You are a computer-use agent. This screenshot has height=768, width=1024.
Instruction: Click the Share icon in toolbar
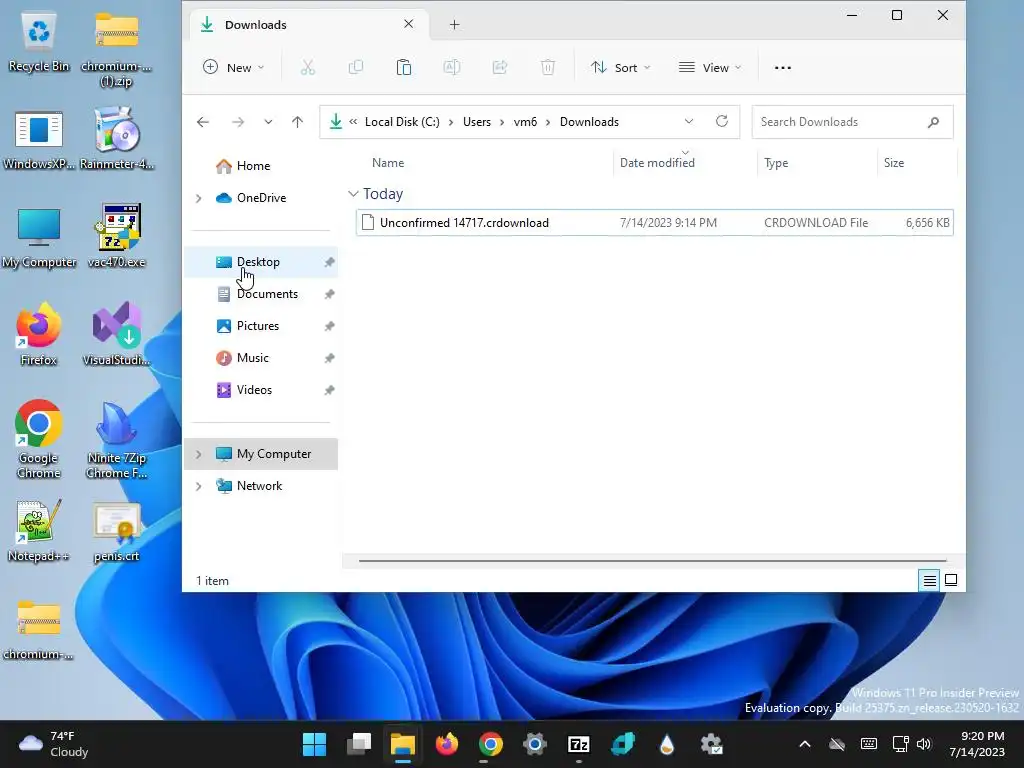500,67
